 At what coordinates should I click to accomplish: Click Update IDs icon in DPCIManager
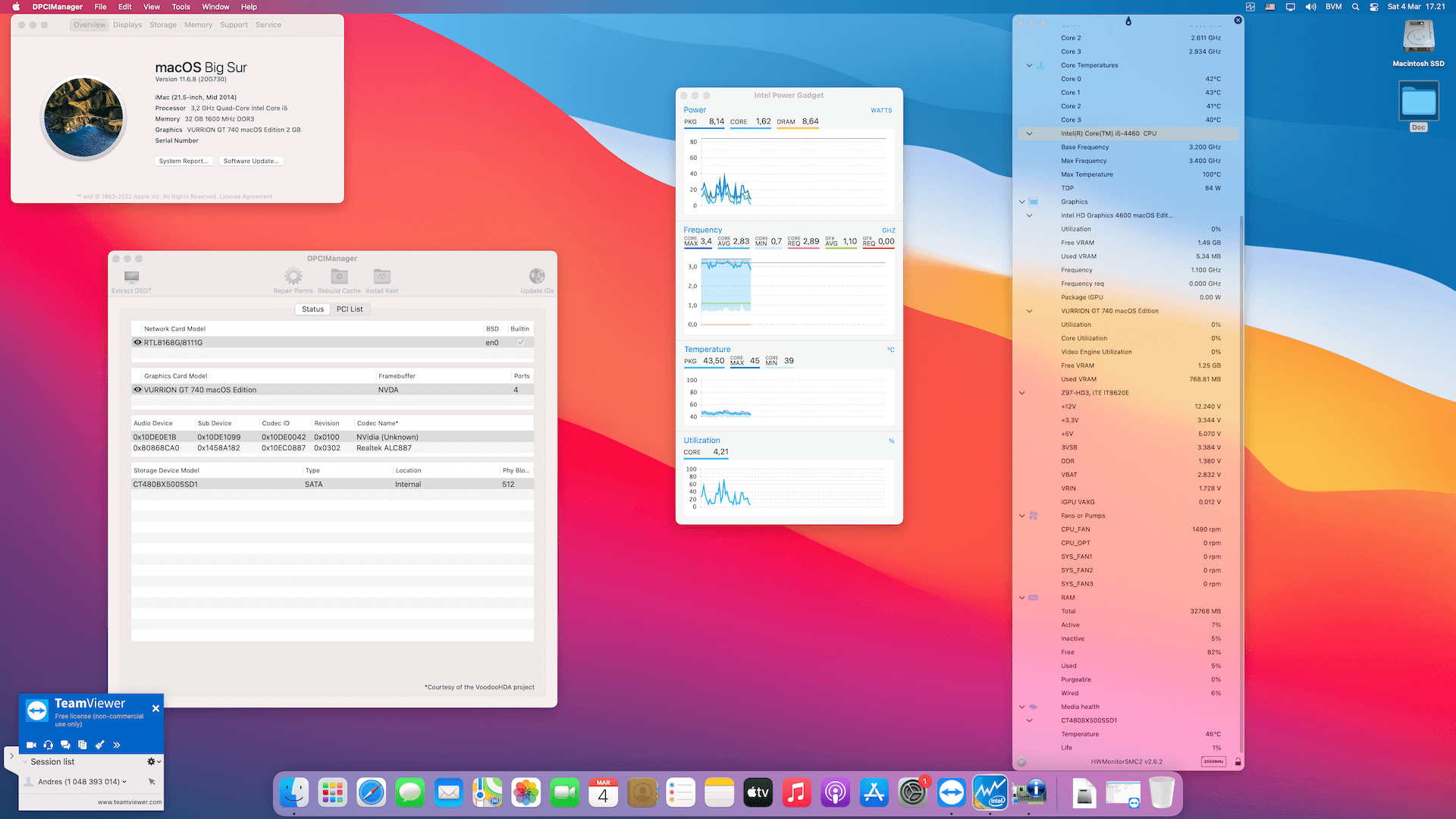[x=537, y=276]
